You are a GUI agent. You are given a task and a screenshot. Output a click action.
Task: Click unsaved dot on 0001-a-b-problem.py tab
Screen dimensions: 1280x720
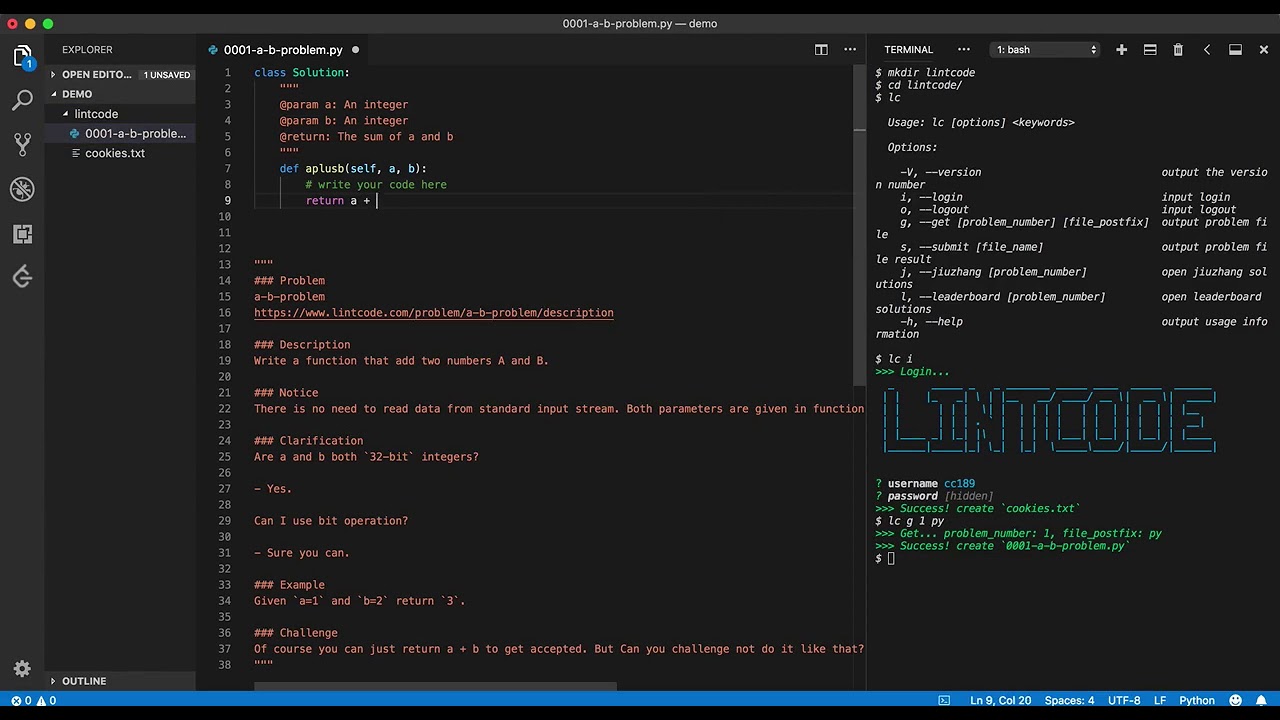point(355,49)
